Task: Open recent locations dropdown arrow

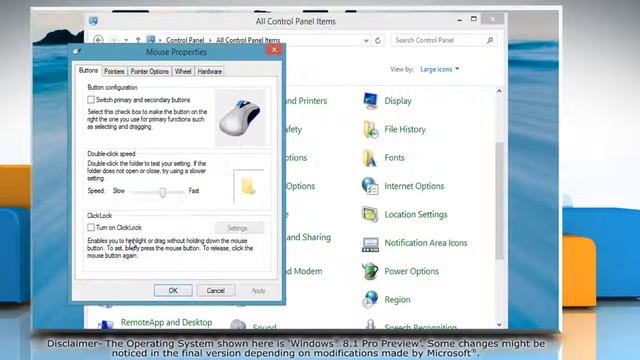Action: coord(126,40)
